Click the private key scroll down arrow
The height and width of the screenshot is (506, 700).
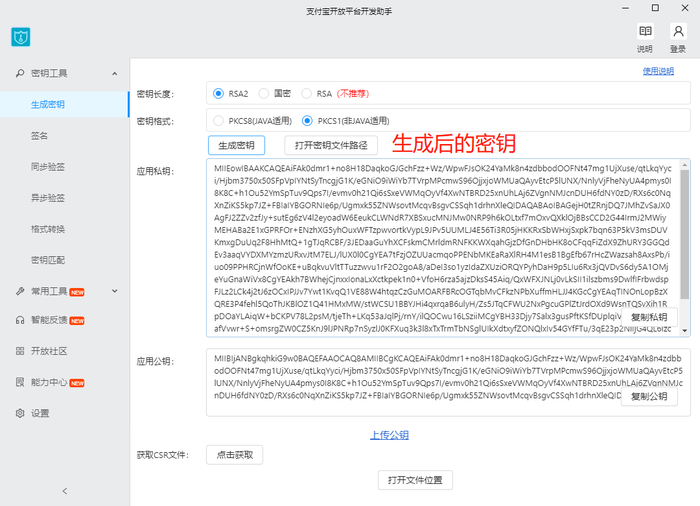[x=685, y=331]
